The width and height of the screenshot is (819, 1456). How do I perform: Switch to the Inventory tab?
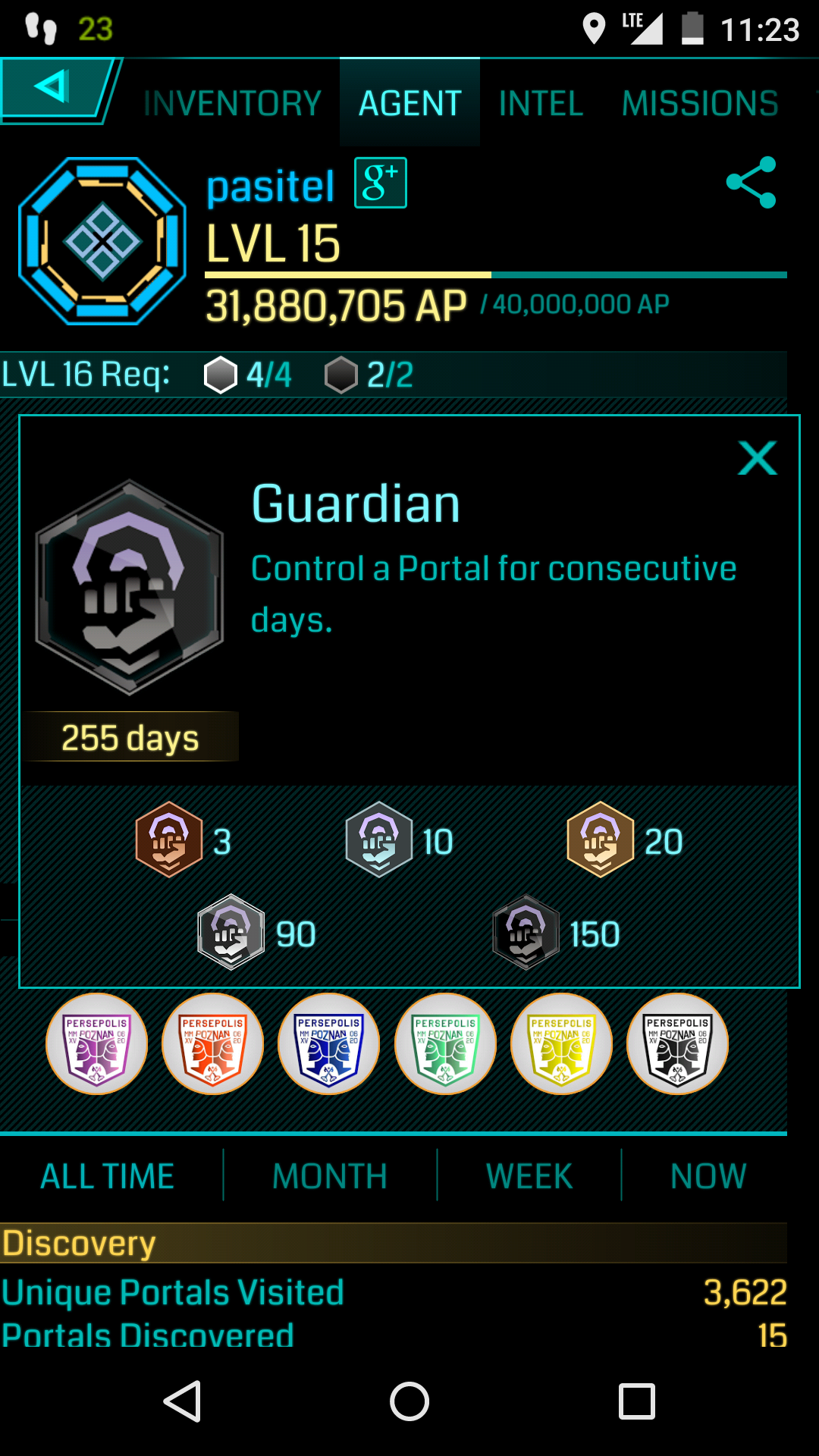[x=232, y=103]
